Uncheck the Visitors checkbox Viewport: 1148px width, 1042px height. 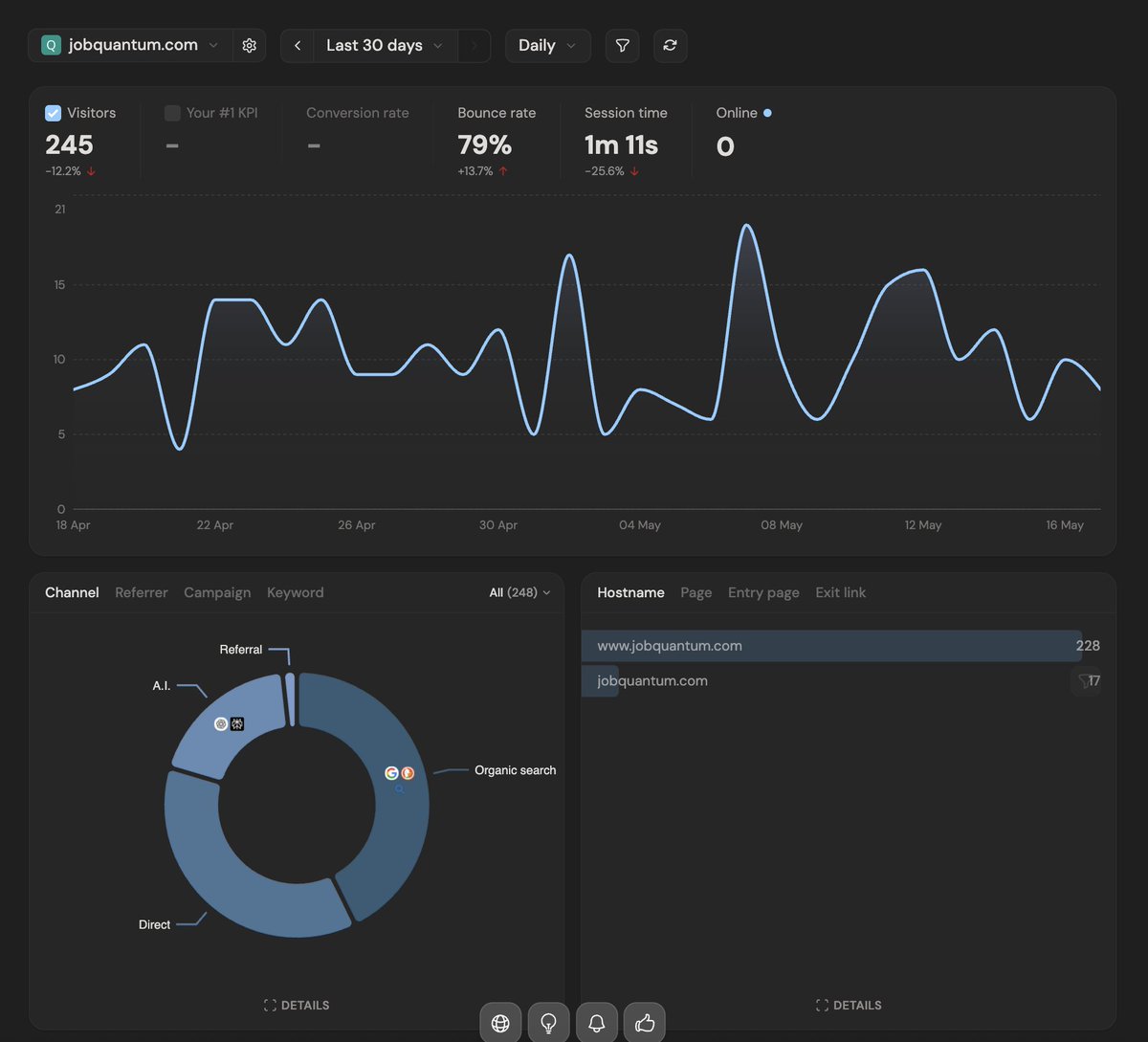click(54, 113)
